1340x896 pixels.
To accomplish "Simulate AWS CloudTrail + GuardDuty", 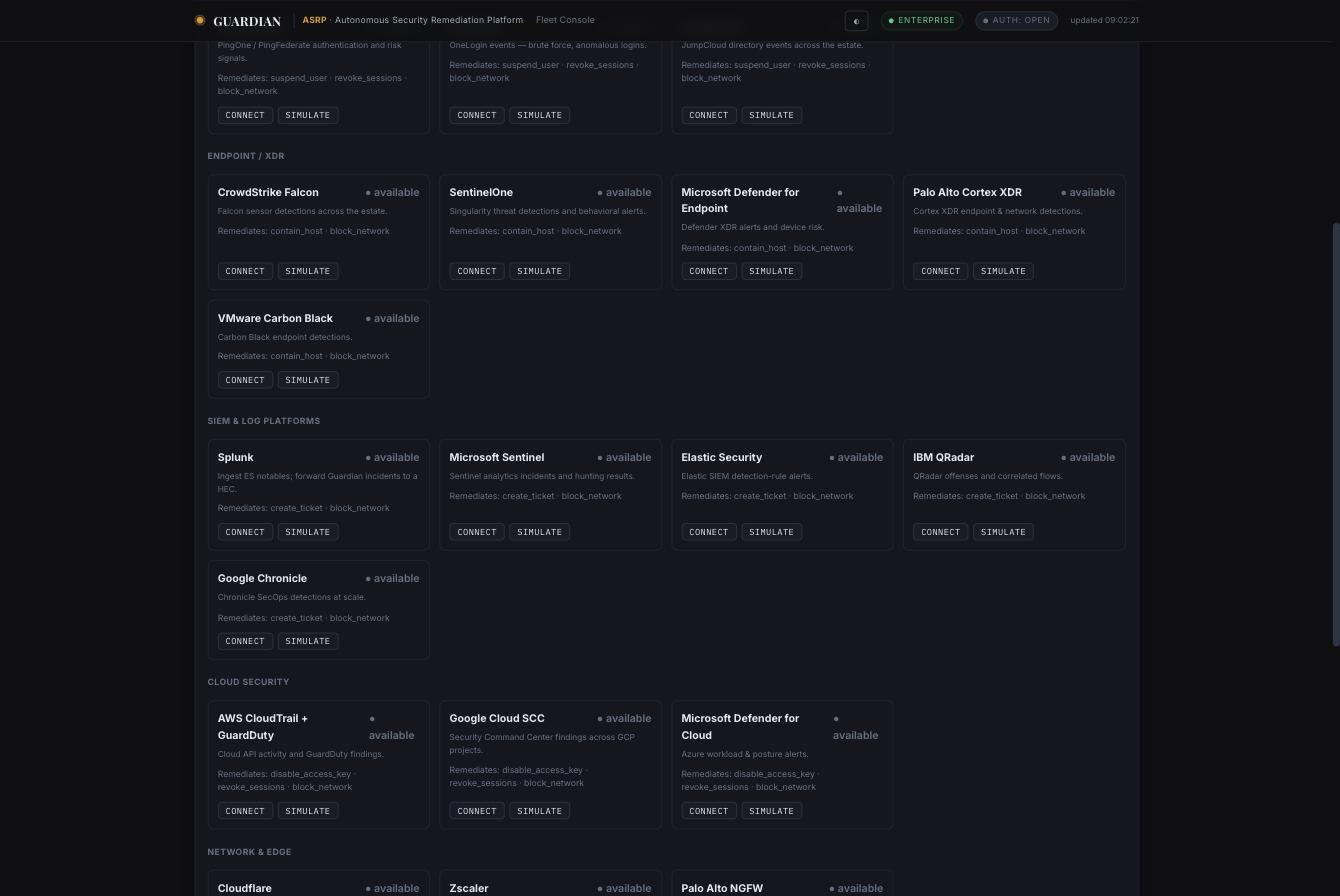I will (x=308, y=811).
